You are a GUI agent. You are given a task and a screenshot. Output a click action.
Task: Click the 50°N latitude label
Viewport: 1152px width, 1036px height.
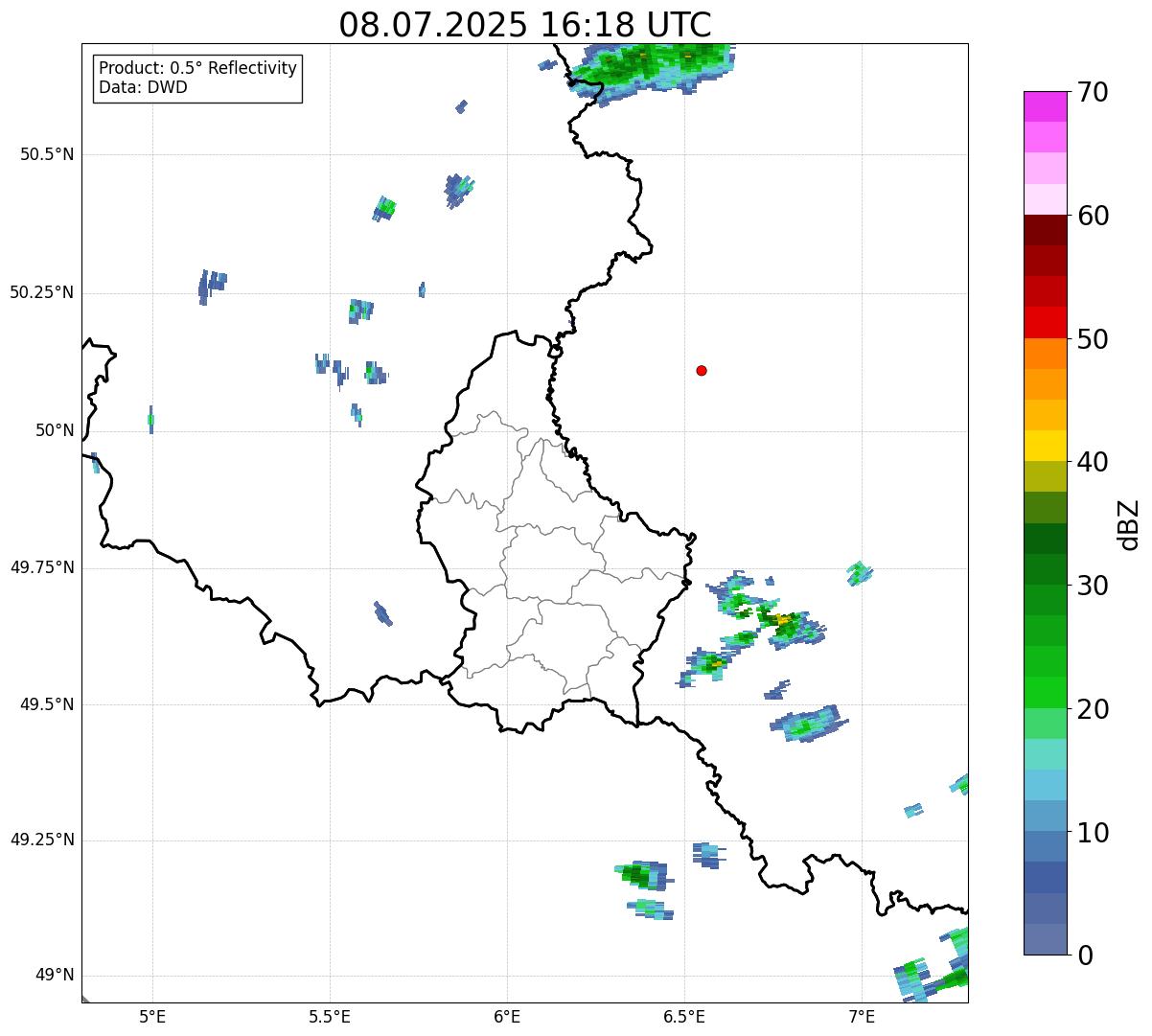point(55,430)
